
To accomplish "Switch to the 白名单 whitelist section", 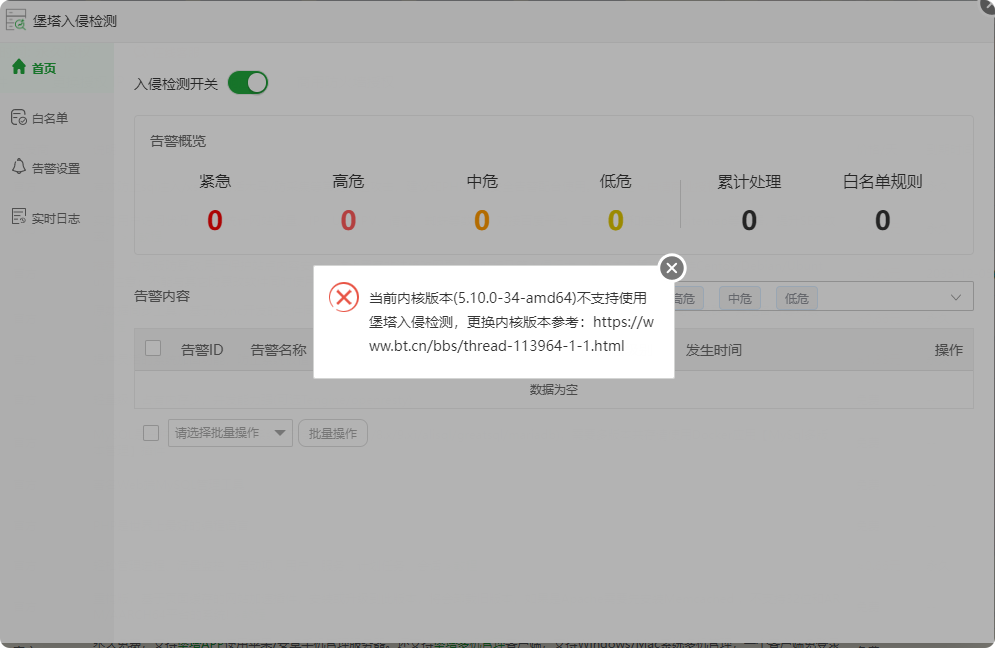I will (x=47, y=117).
